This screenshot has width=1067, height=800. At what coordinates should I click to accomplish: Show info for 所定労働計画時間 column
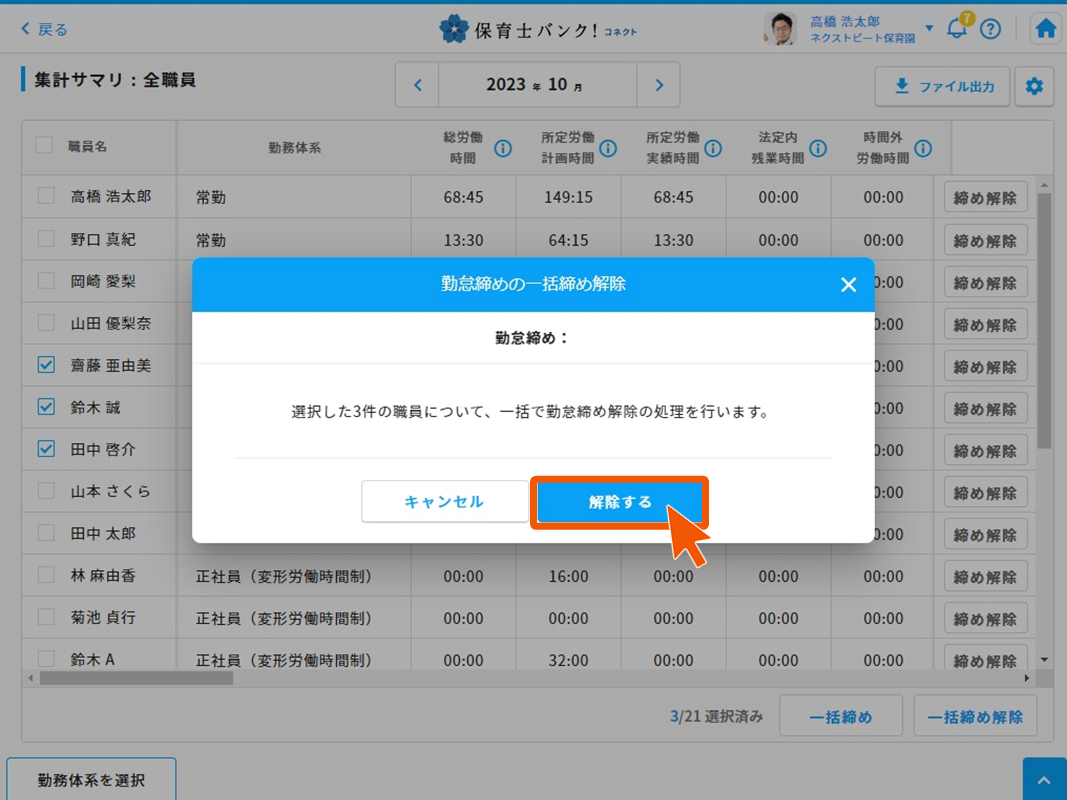click(608, 148)
